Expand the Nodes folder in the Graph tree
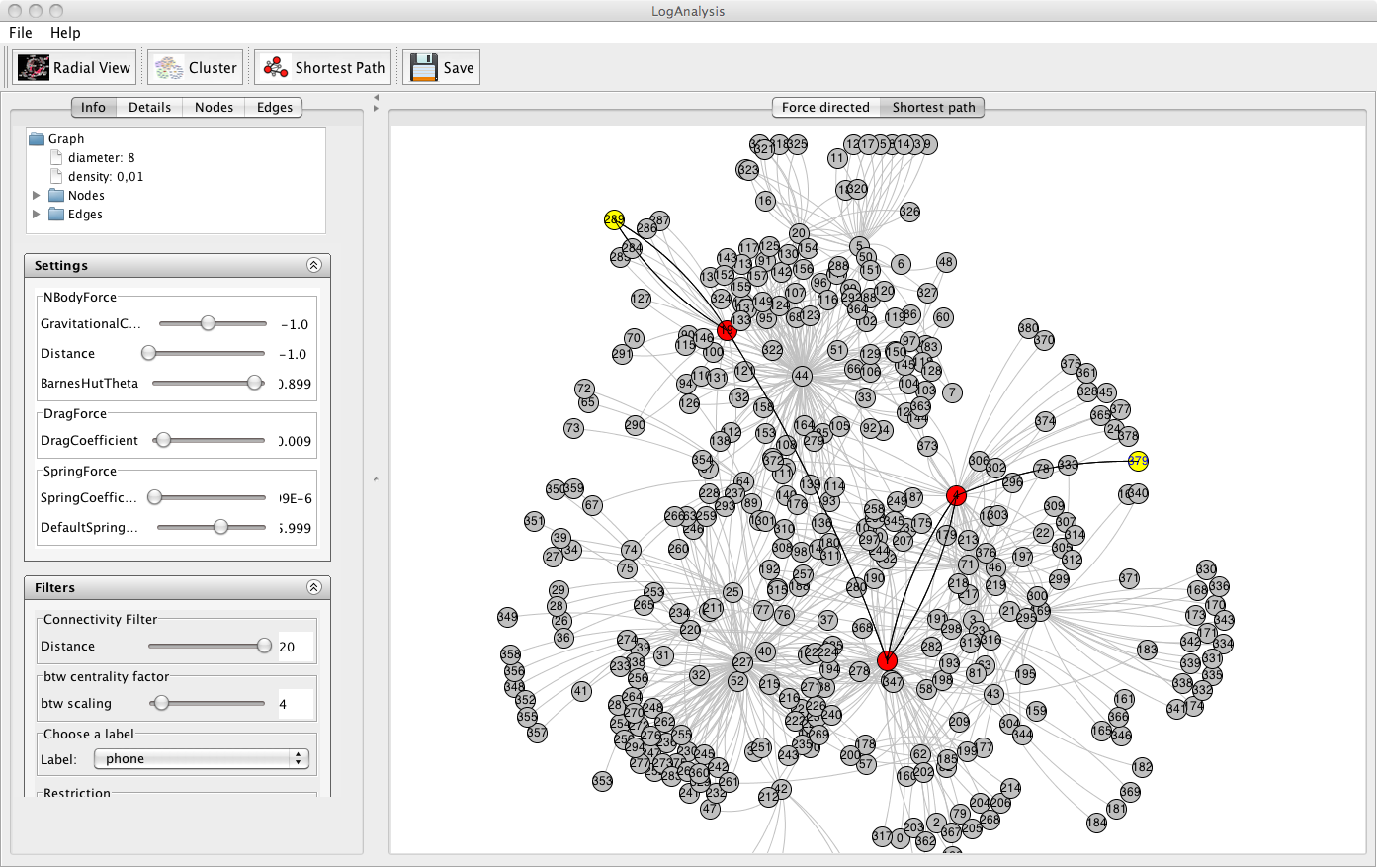Screen dimensions: 1377x868 point(37,196)
